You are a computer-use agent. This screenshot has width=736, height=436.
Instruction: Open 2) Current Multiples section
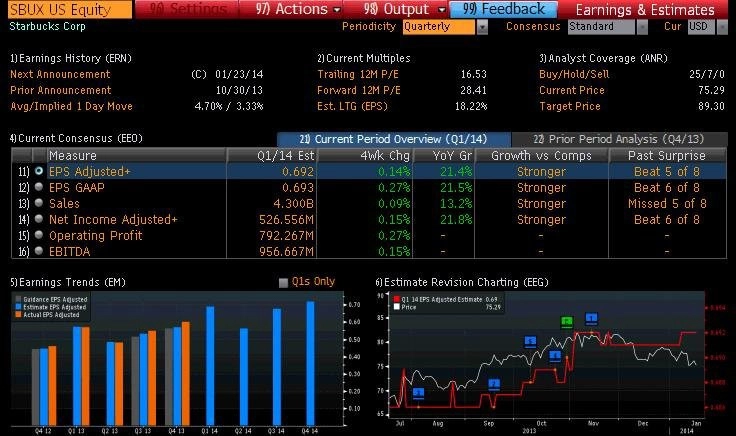tap(364, 58)
